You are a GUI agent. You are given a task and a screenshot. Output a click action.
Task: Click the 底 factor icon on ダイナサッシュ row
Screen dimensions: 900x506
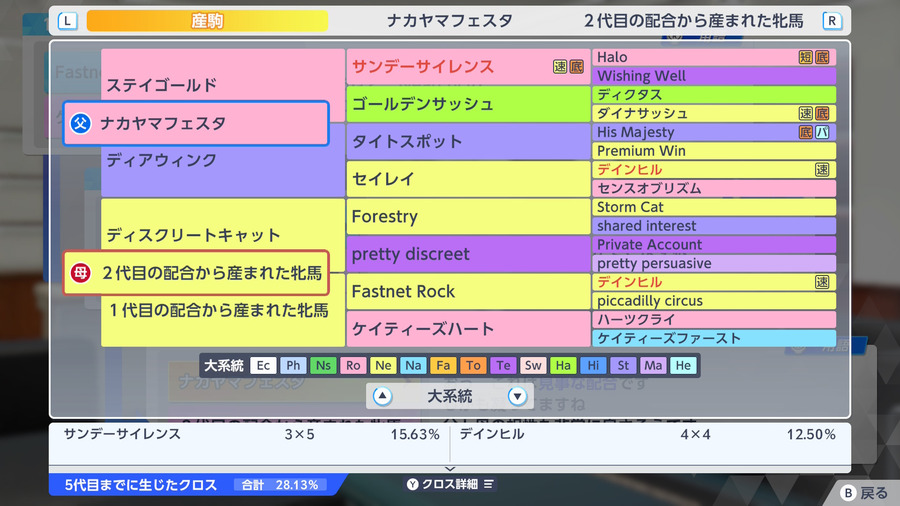pos(823,114)
